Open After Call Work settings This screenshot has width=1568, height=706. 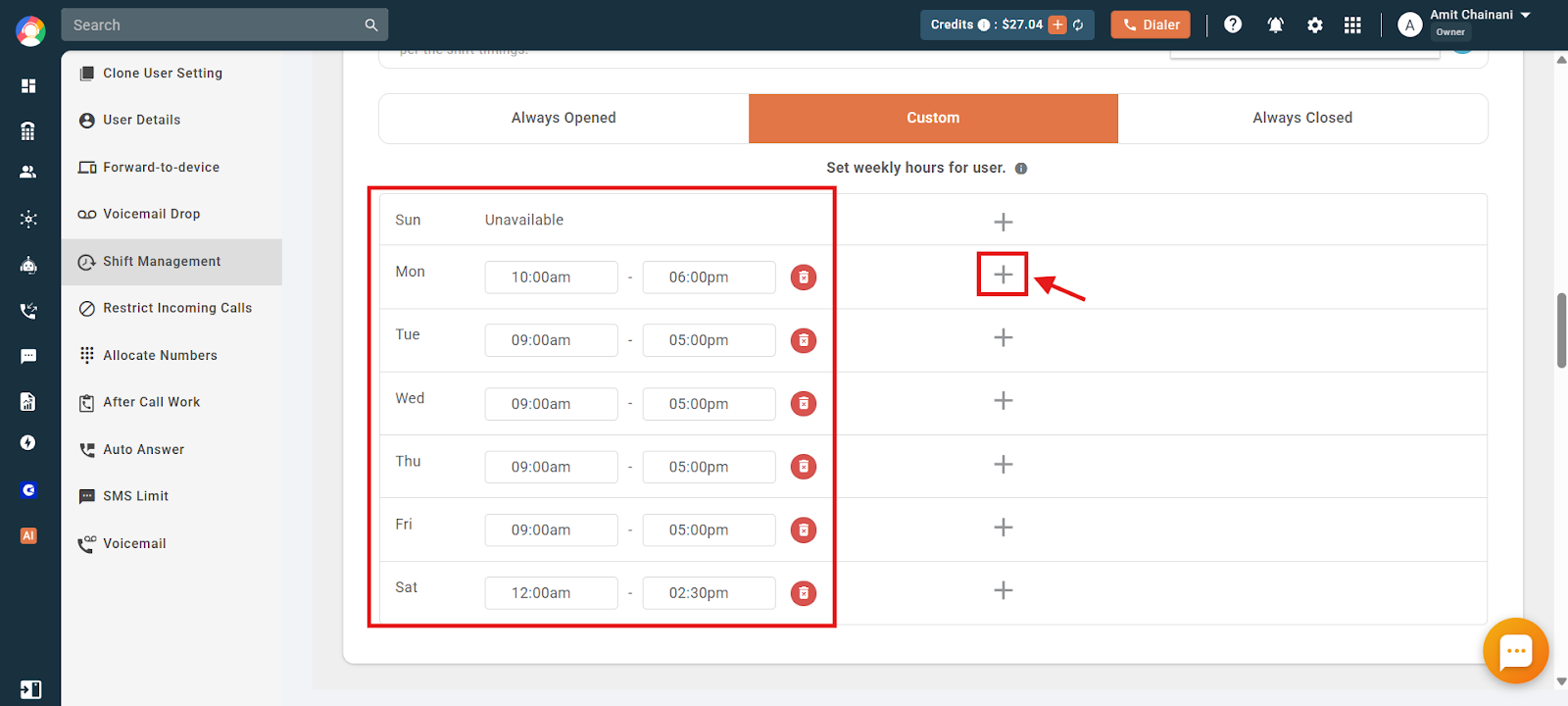[x=171, y=402]
